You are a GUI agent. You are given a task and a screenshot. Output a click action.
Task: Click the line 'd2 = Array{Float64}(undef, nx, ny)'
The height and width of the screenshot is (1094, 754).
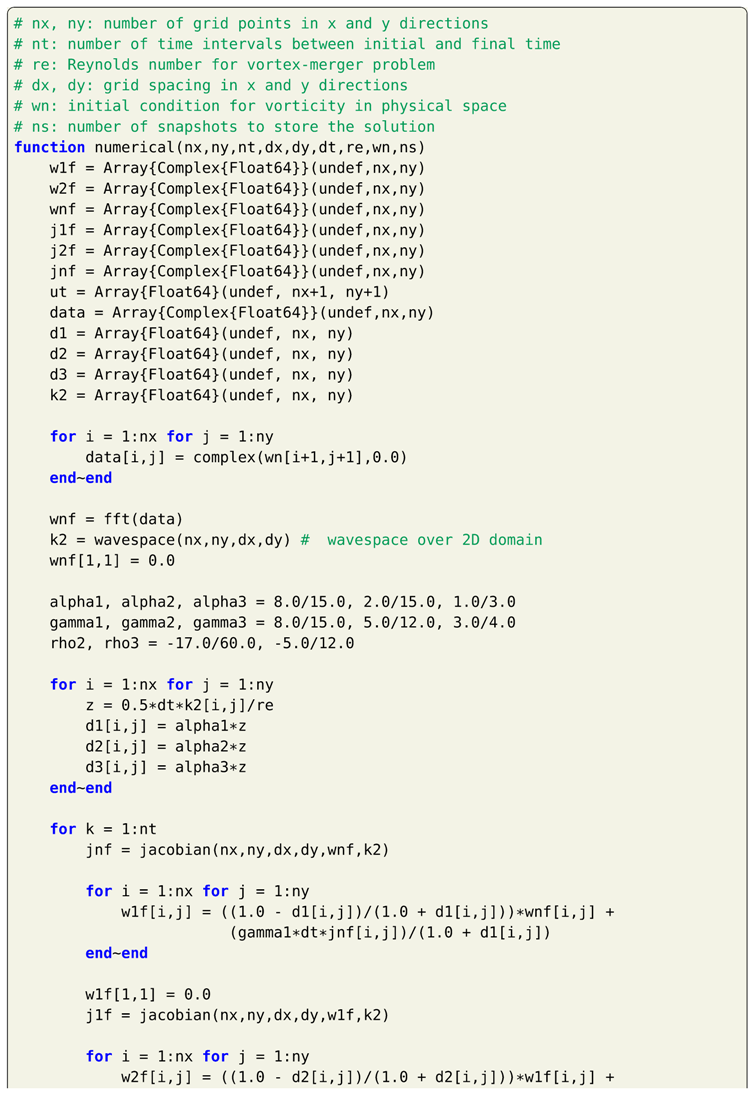tap(202, 354)
